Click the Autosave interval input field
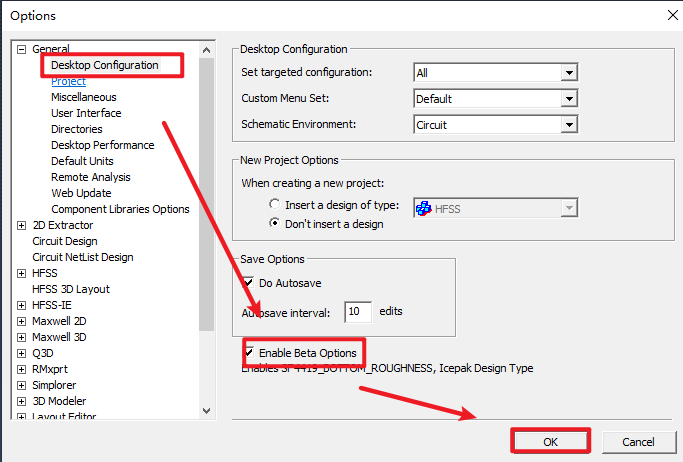 click(x=358, y=312)
